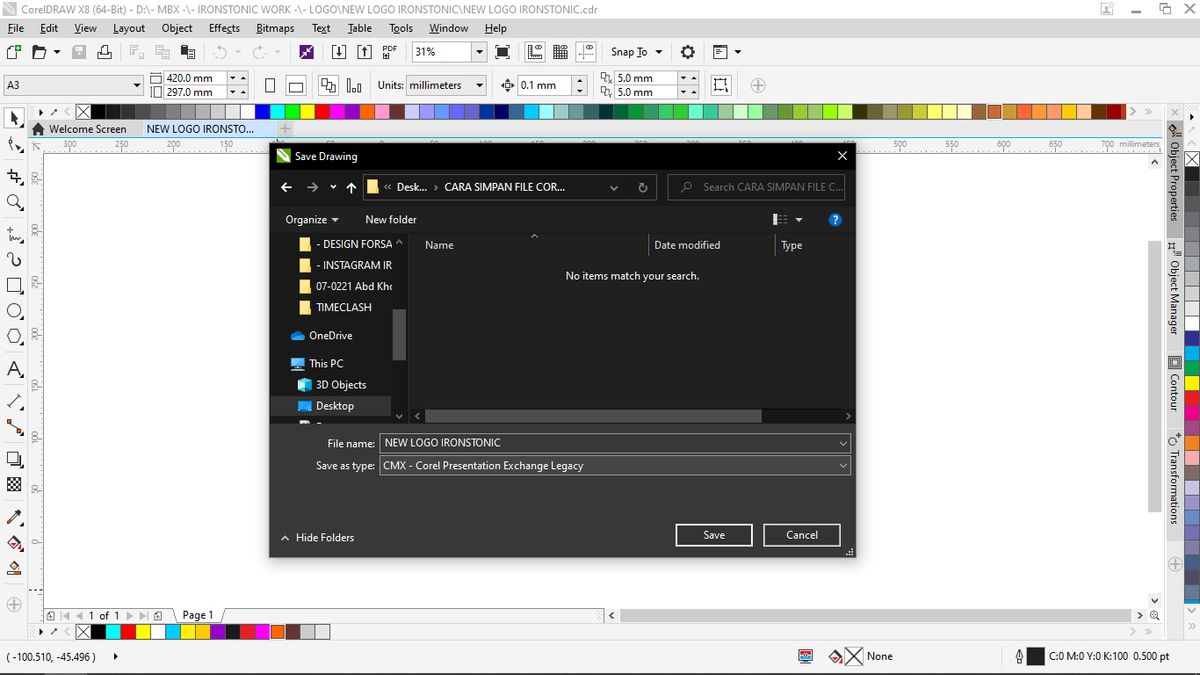Screen dimensions: 1200x675
Task: Select the Ellipse tool
Action: [14, 310]
